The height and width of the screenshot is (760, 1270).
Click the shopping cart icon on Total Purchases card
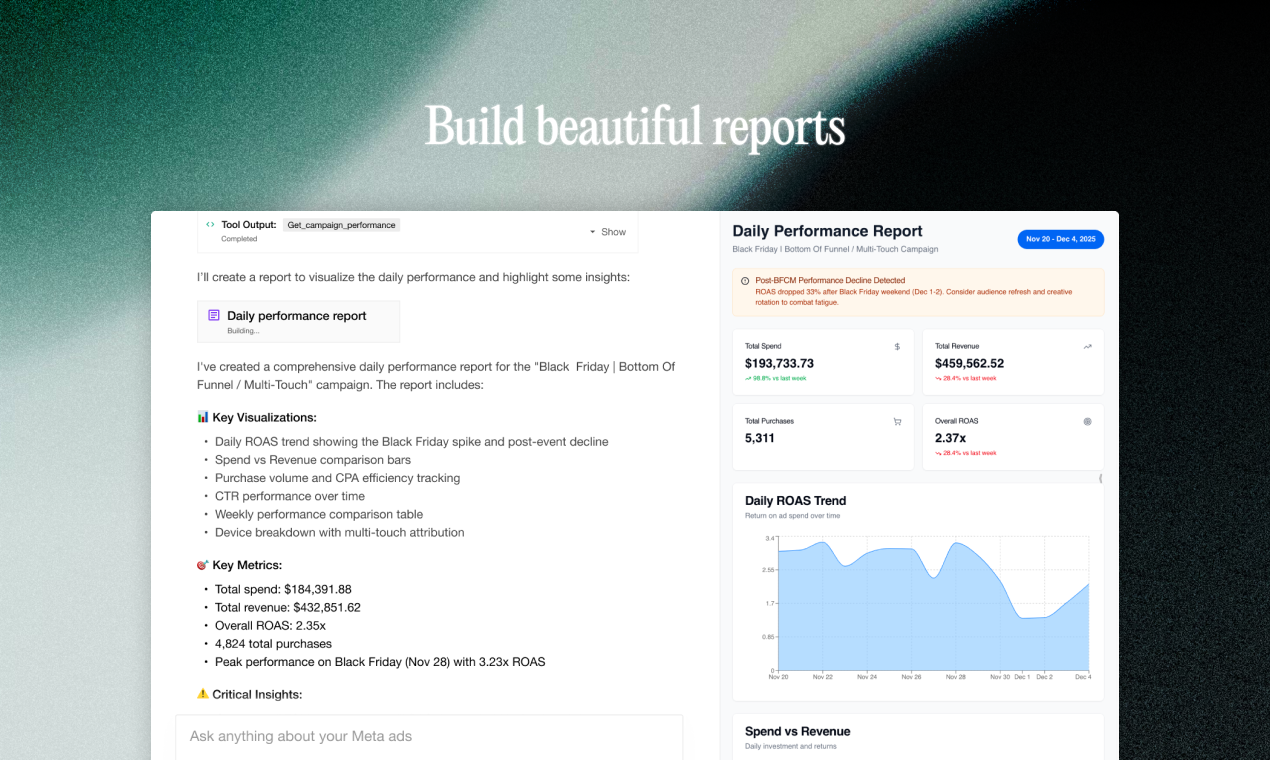[x=897, y=421]
